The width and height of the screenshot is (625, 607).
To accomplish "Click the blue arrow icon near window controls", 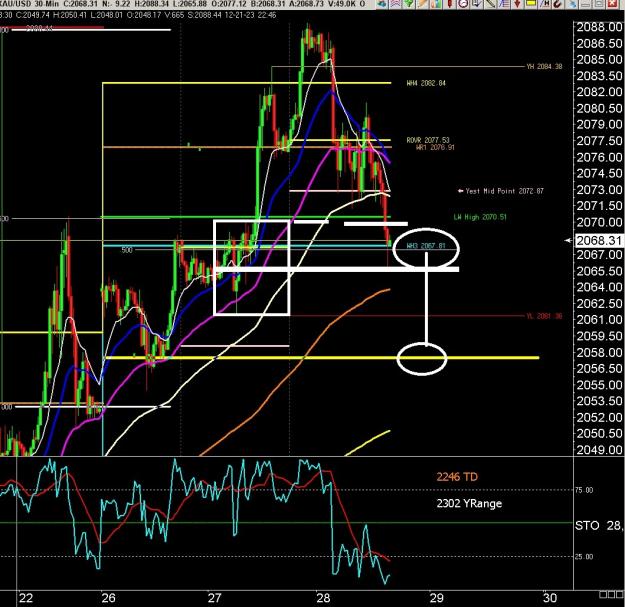I will 572,4.
